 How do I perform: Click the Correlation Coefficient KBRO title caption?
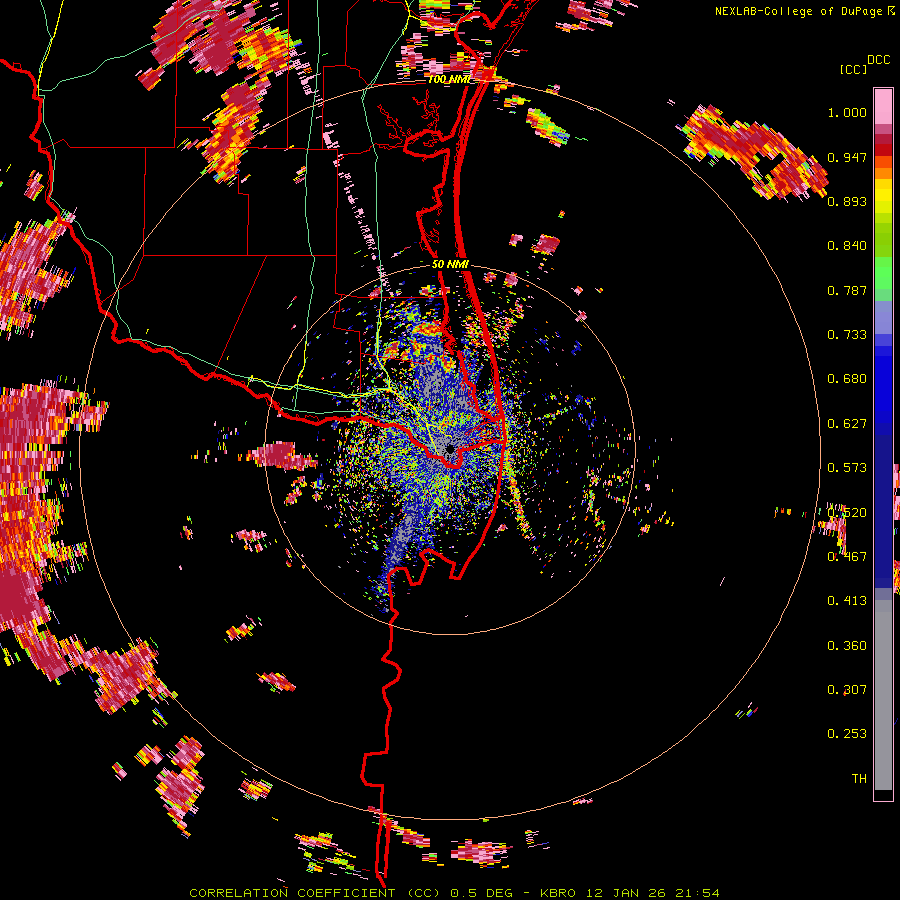454,893
